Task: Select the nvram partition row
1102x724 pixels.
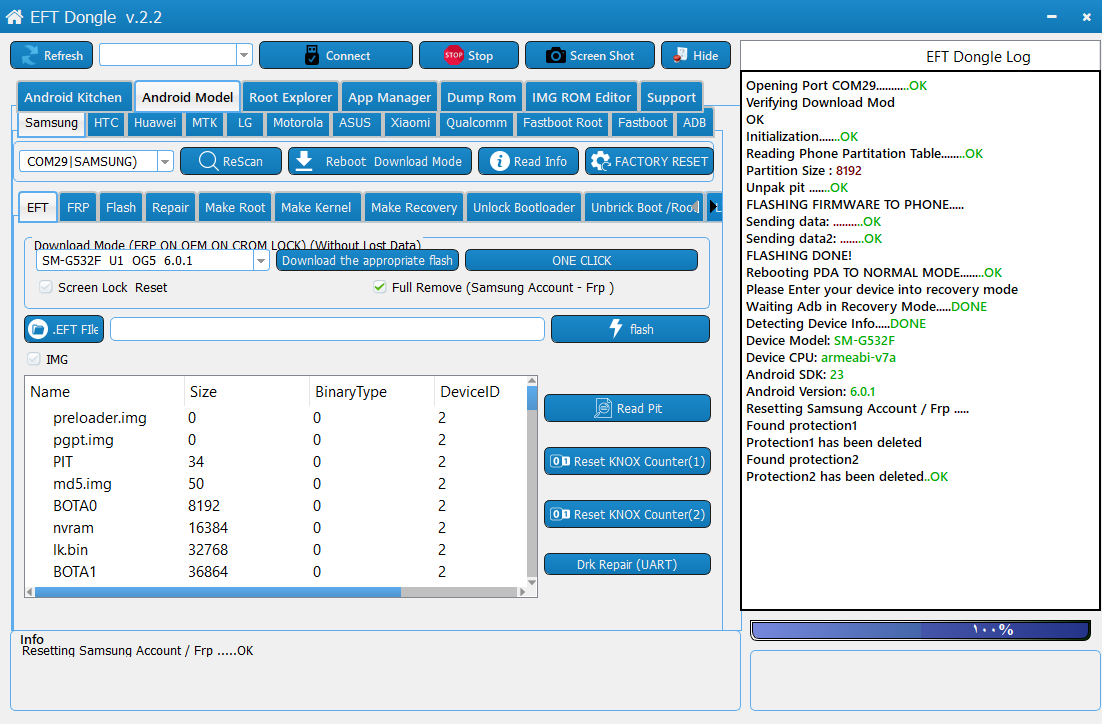Action: coord(276,528)
